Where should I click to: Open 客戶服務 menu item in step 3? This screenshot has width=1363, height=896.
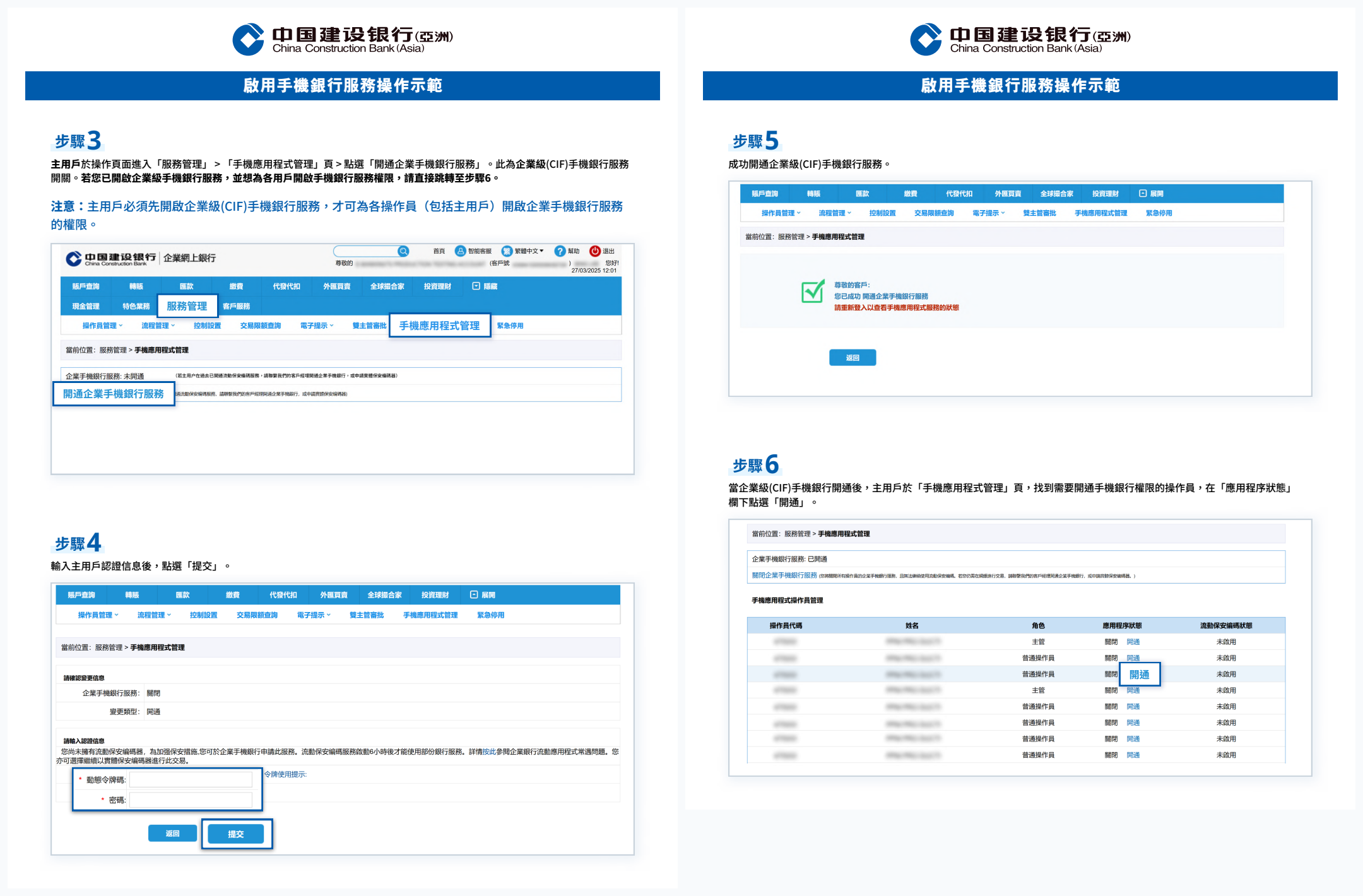point(237,306)
